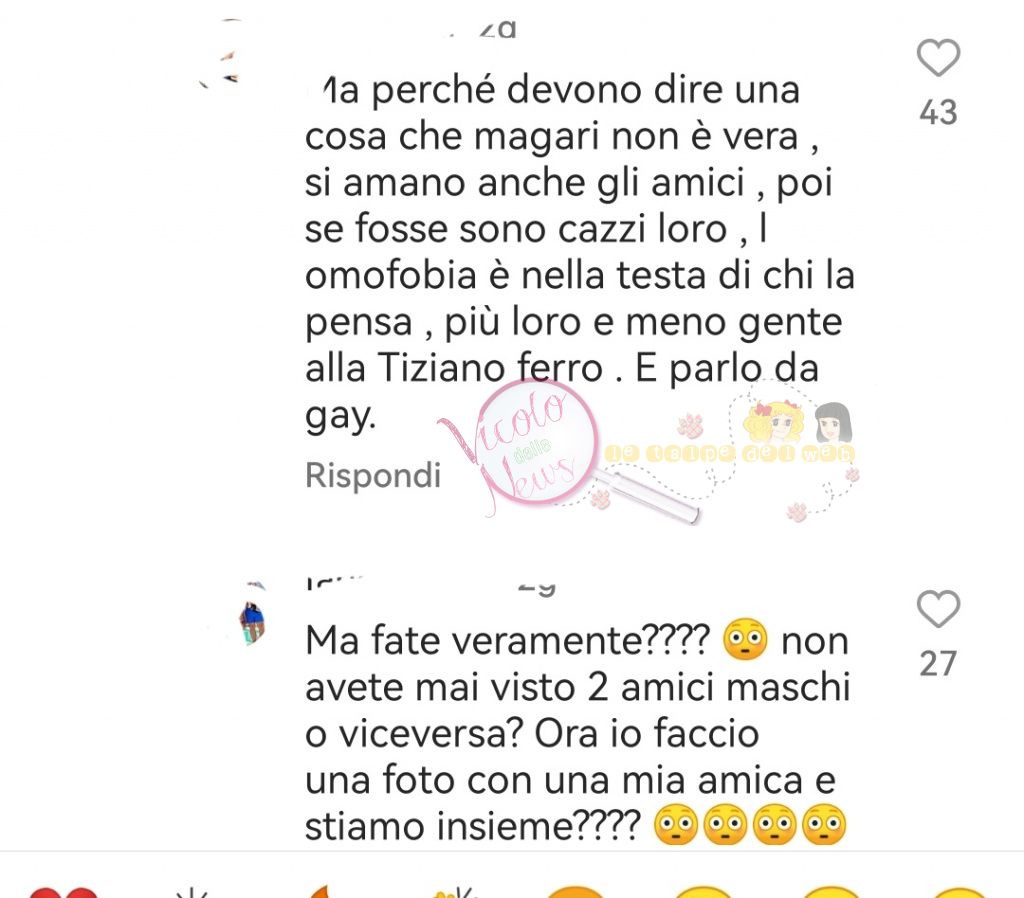1024x898 pixels.
Task: Click the 'le talpe del web' watermark
Action: point(730,453)
